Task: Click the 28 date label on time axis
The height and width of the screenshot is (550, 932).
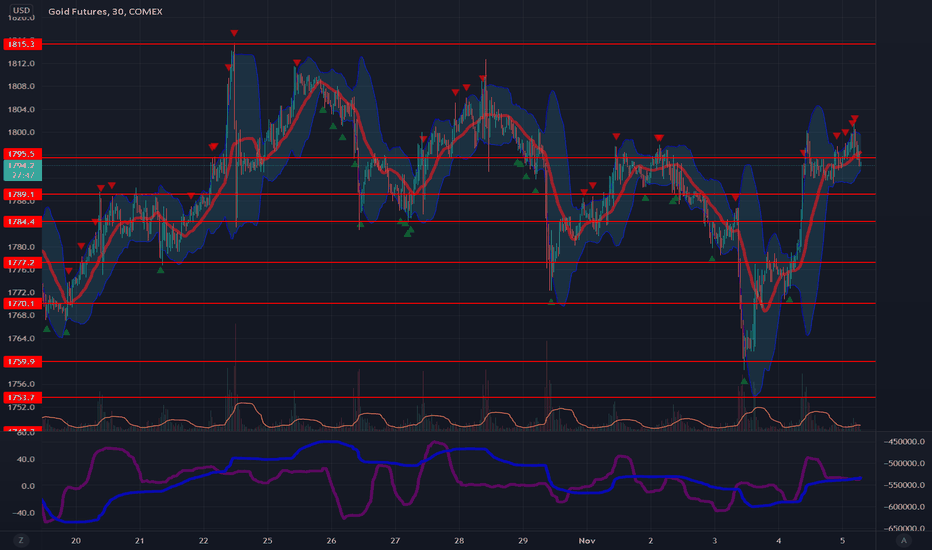Action: (x=459, y=540)
